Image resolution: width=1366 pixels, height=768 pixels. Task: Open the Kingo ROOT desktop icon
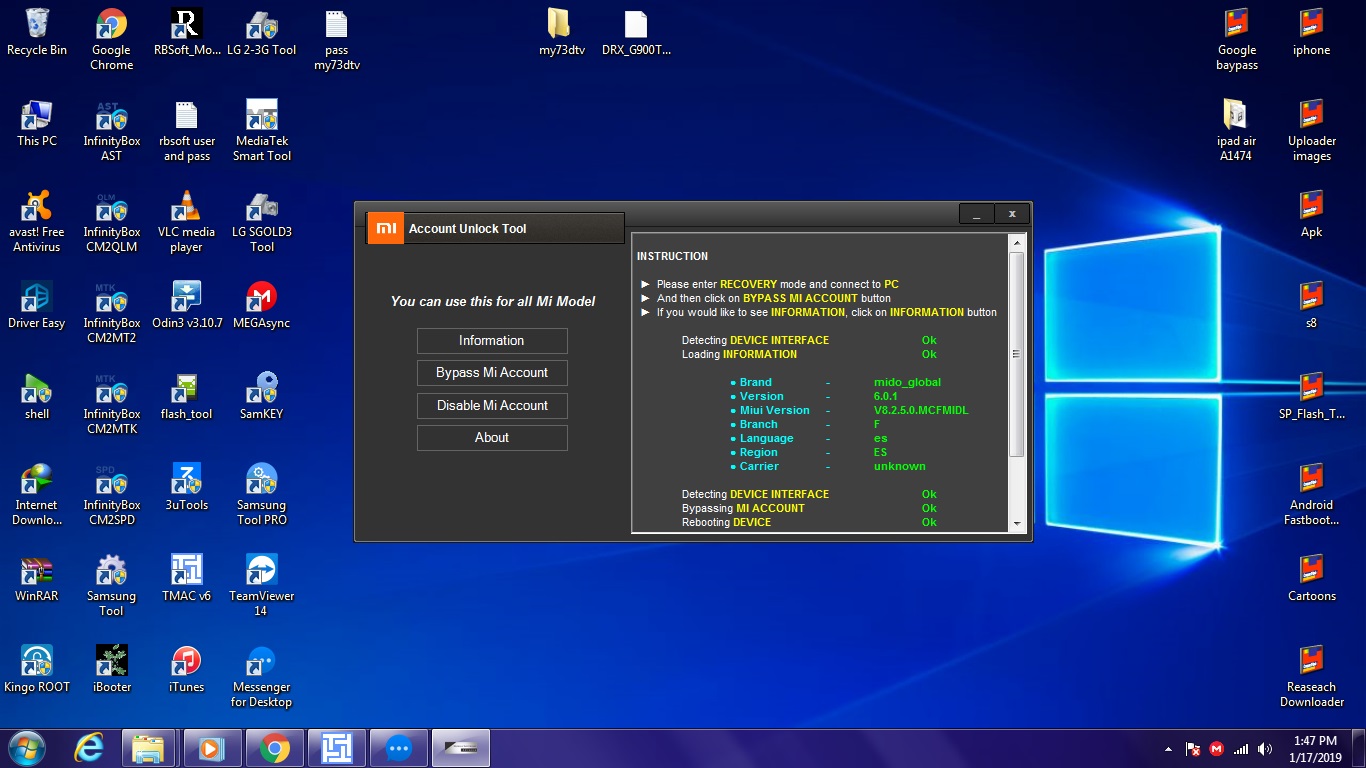coord(37,669)
